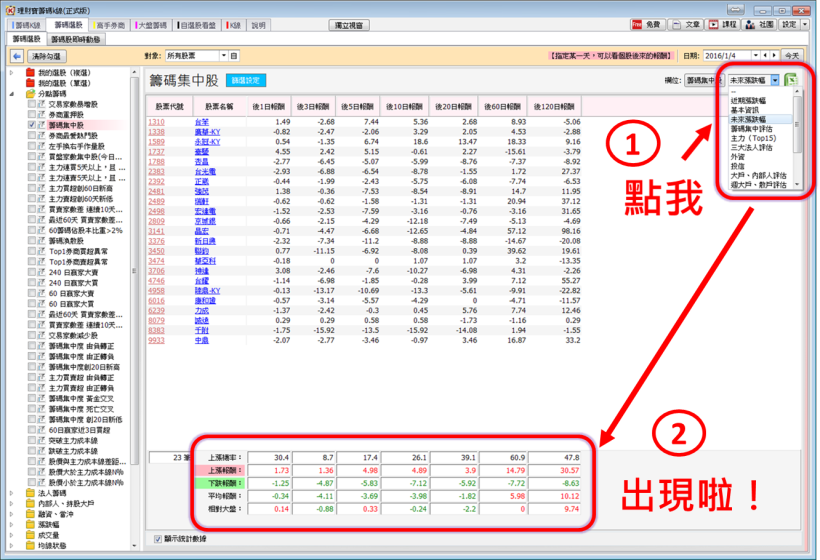The height and width of the screenshot is (560, 820).
Task: Check the 交易家數減少股 checkbox
Action: [32, 335]
